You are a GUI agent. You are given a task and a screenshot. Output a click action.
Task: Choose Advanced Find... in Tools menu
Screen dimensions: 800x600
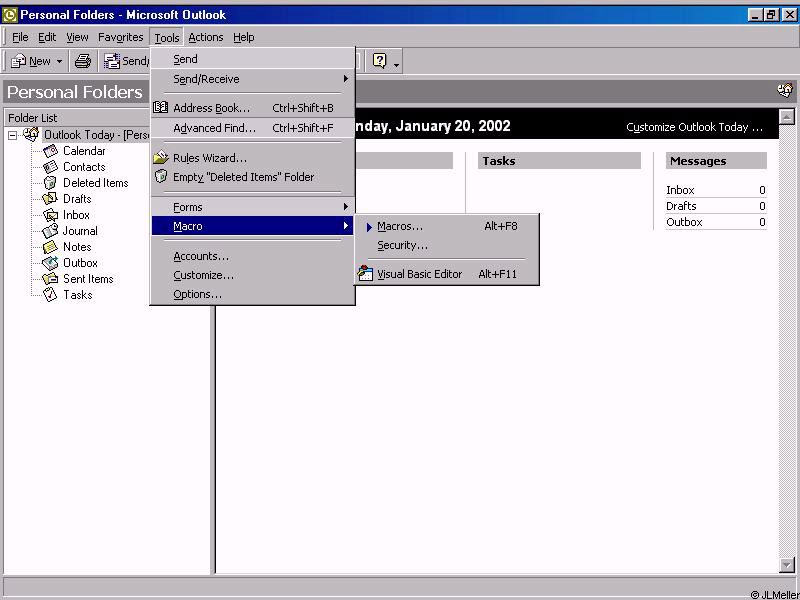point(253,128)
